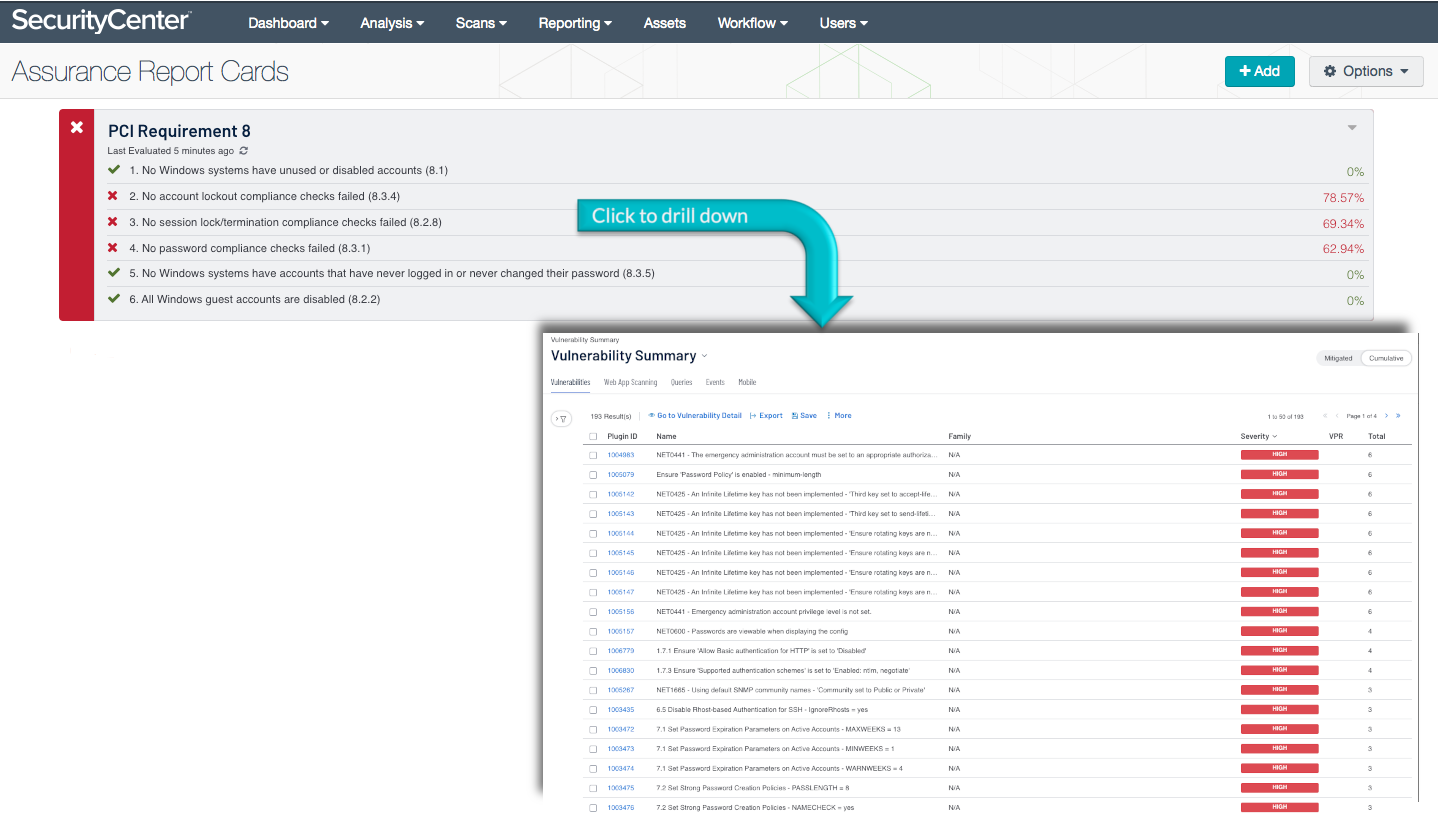Click the Add button
1440x820 pixels.
tap(1260, 71)
